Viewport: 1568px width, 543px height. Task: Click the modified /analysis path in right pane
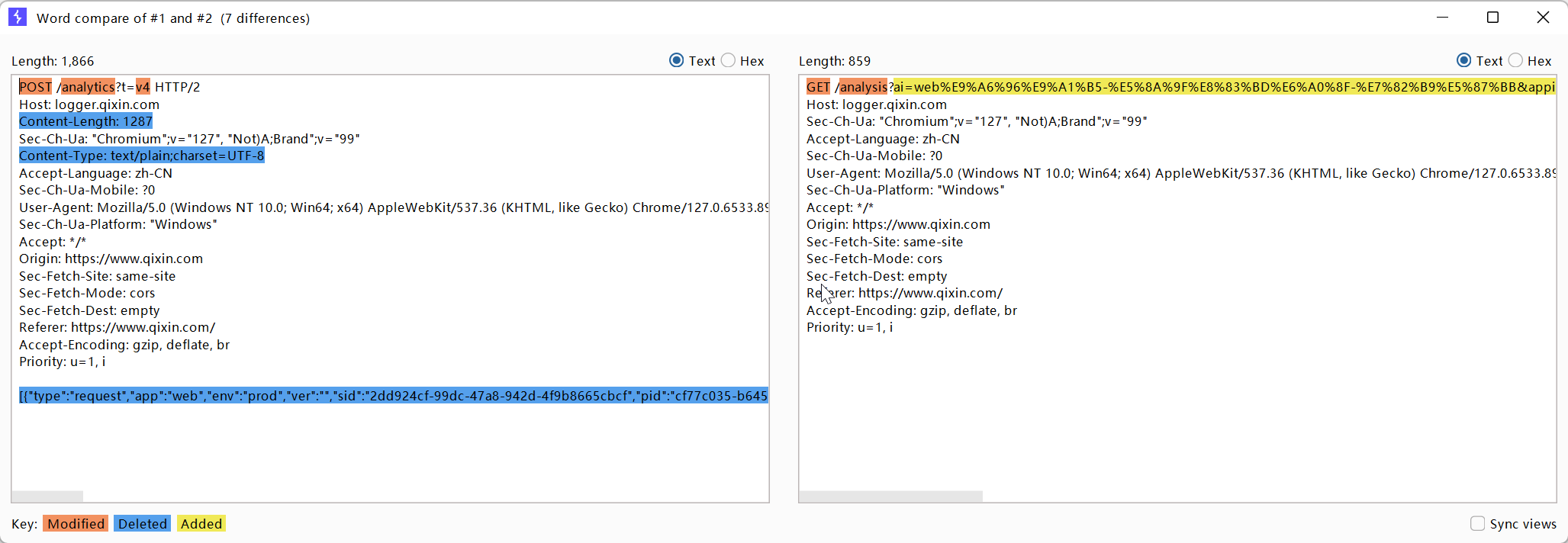click(x=864, y=87)
